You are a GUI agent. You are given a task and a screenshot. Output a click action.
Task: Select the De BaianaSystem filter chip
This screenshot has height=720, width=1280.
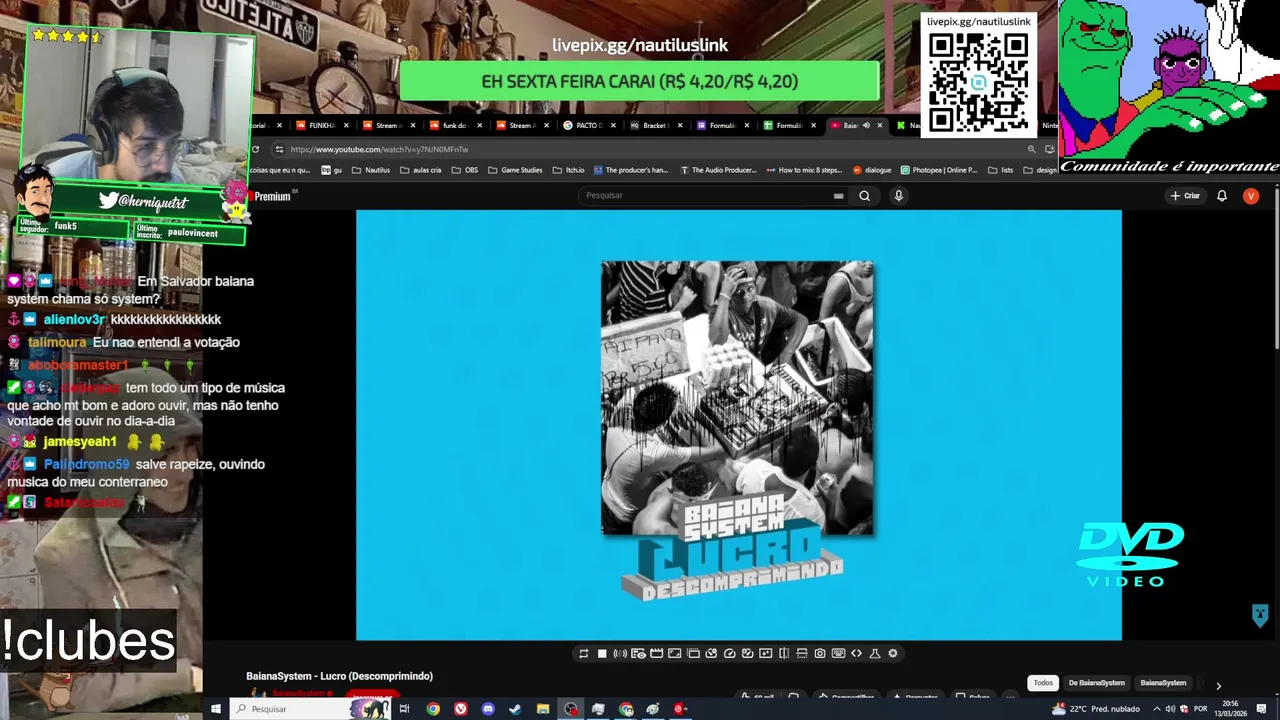1096,683
